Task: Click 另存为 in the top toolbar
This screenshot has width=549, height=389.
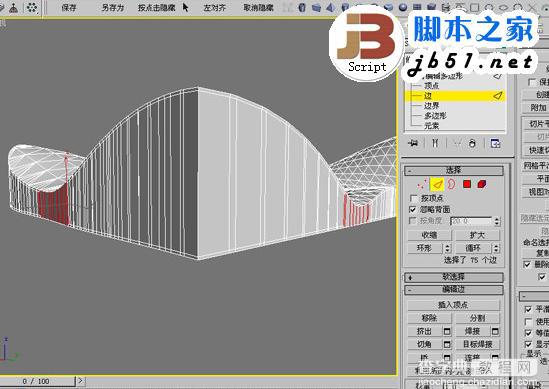Action: [113, 7]
